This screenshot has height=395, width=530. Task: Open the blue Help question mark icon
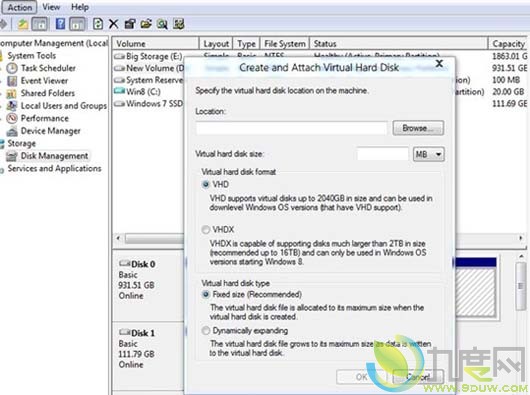coord(60,24)
